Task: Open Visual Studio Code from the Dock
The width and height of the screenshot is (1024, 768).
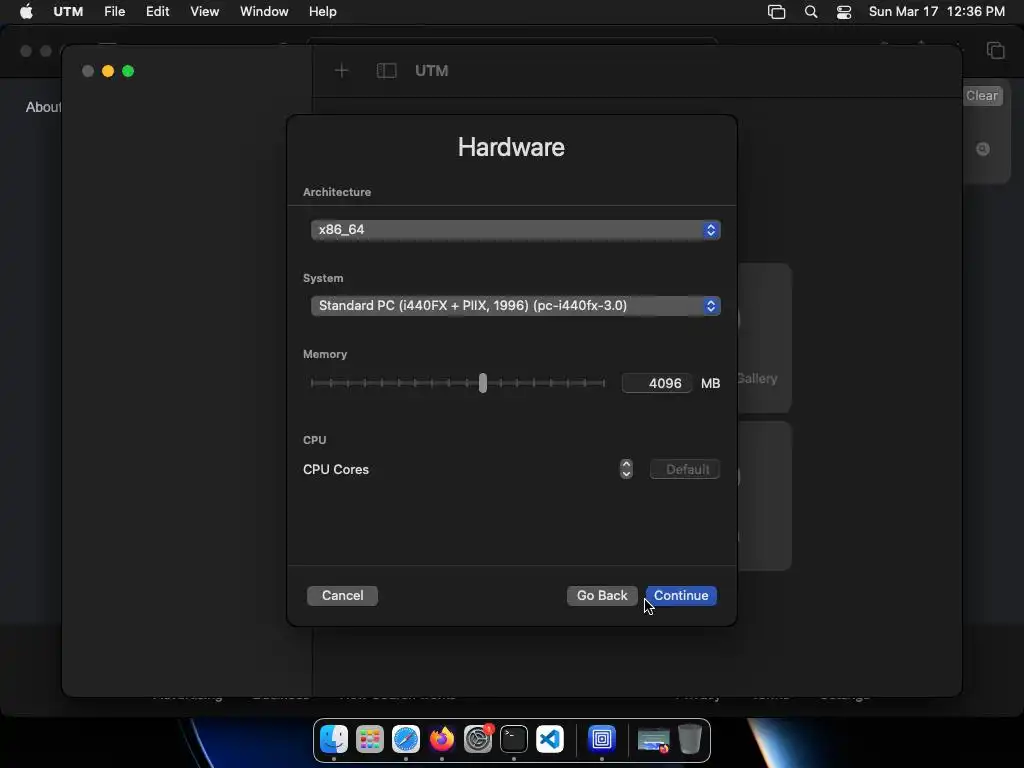Action: (x=550, y=739)
